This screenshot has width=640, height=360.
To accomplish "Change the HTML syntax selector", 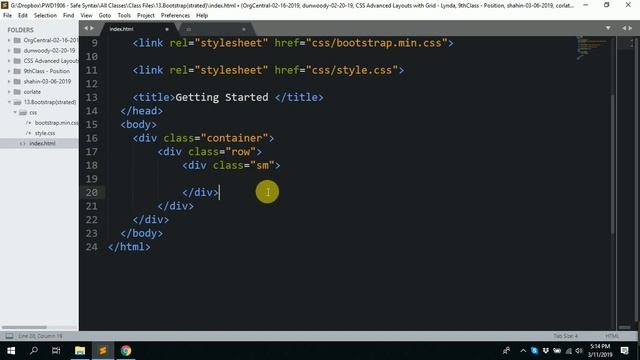I will point(612,336).
